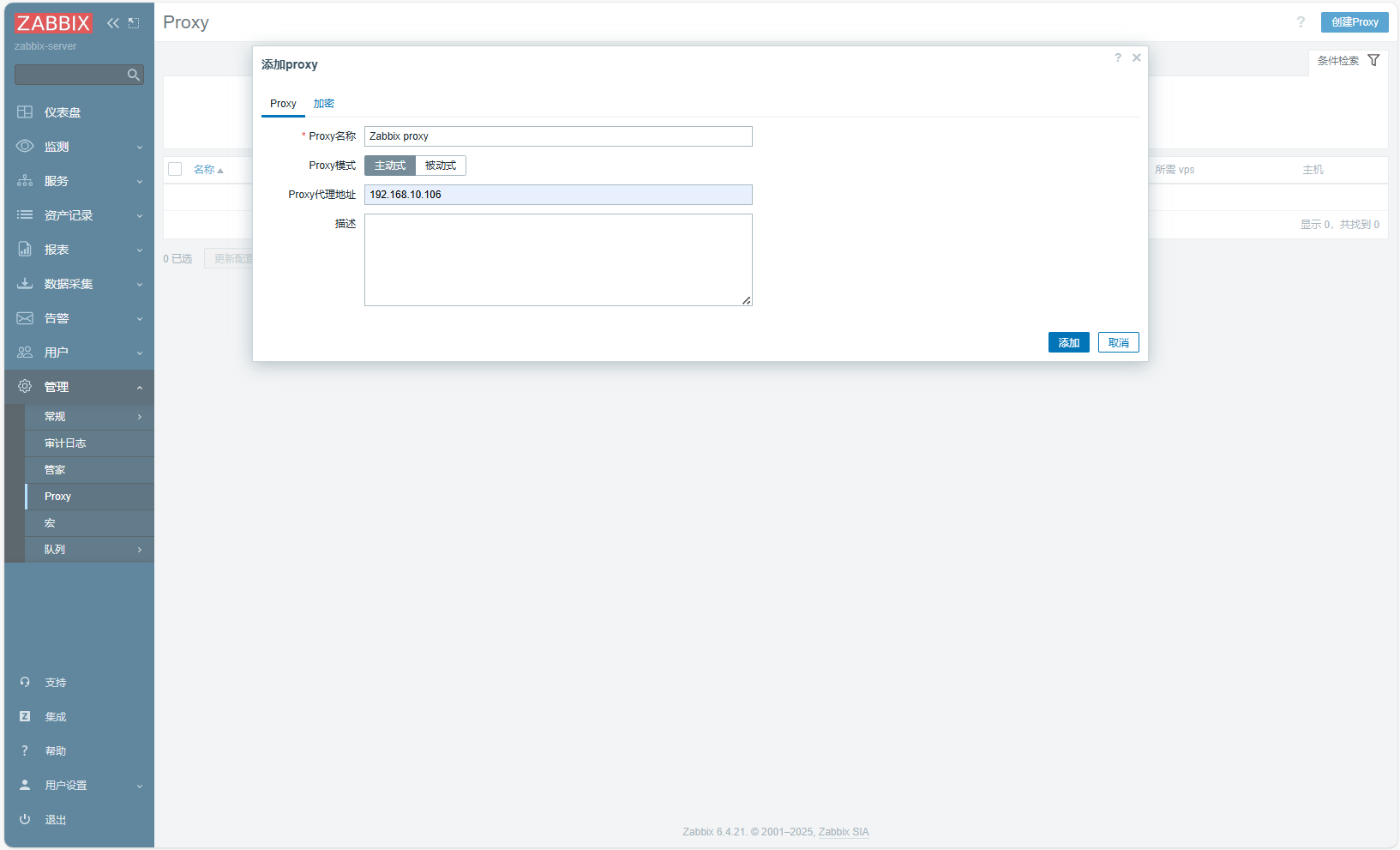This screenshot has width=1400, height=850.
Task: Check the select-all checkbox in table header
Action: (175, 169)
